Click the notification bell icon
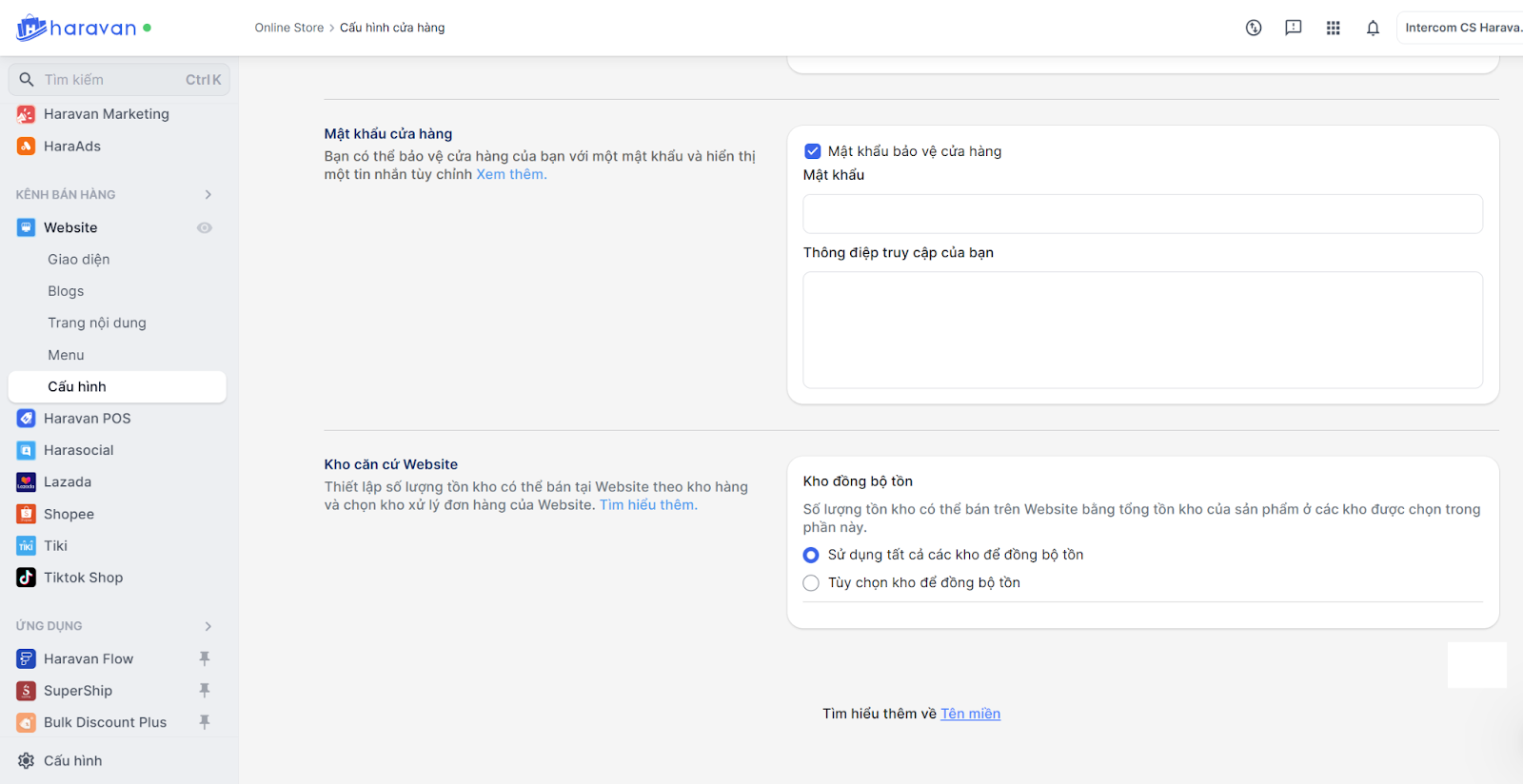Viewport: 1523px width, 784px height. point(1373,28)
